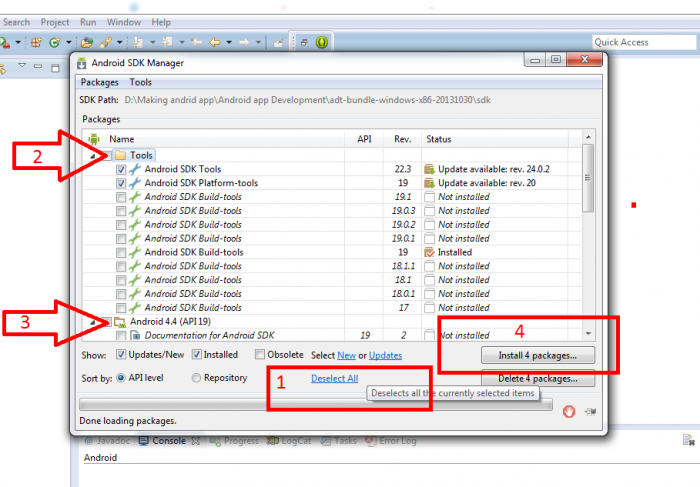Click the small window-stack icon beside green braces icon
700x487 pixels.
304,42
